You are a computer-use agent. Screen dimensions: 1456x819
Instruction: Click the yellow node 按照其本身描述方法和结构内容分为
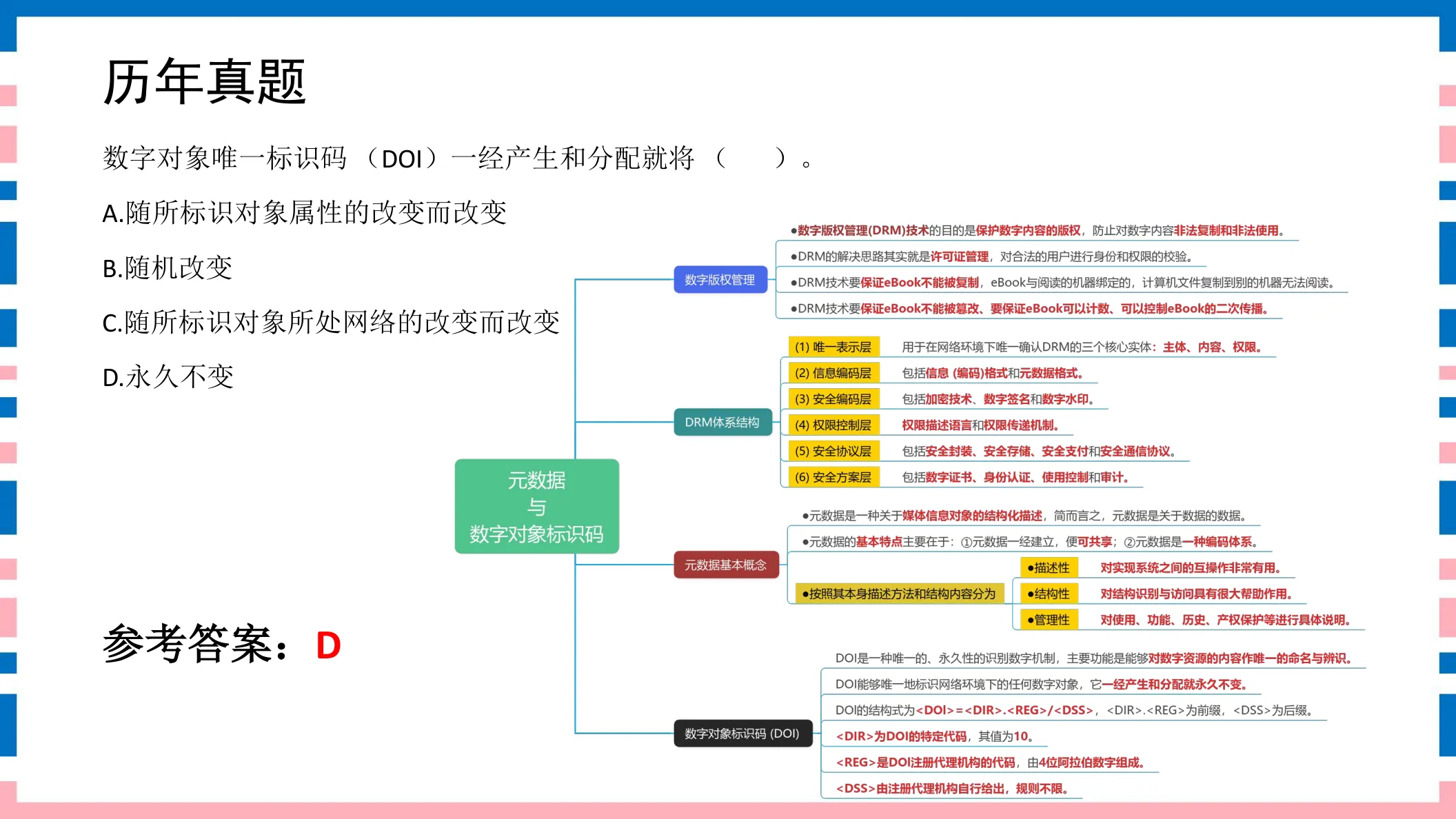coord(899,594)
